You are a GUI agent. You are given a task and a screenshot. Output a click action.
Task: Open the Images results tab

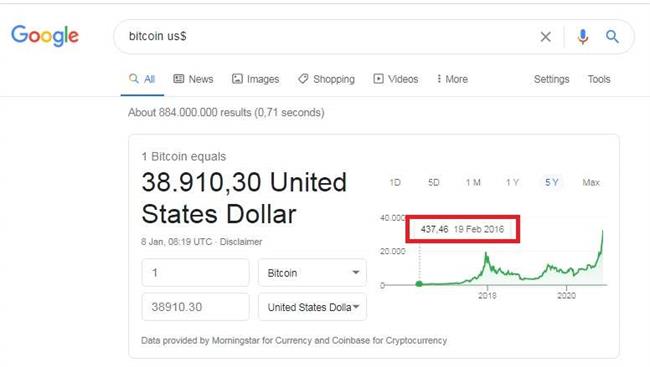[255, 79]
